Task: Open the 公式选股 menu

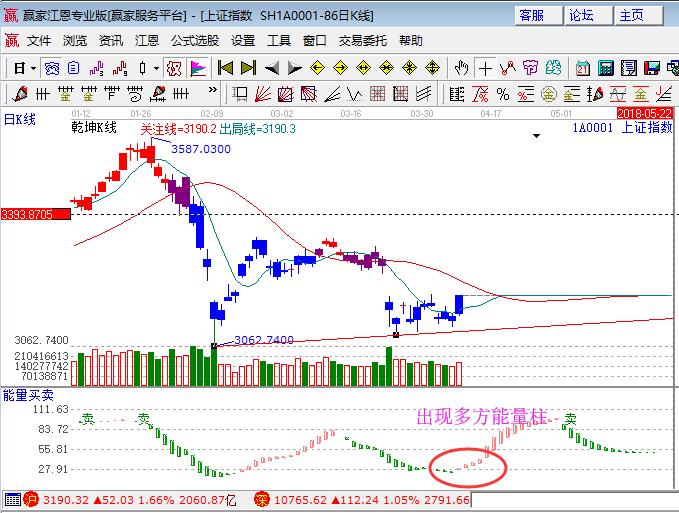Action: click(195, 41)
